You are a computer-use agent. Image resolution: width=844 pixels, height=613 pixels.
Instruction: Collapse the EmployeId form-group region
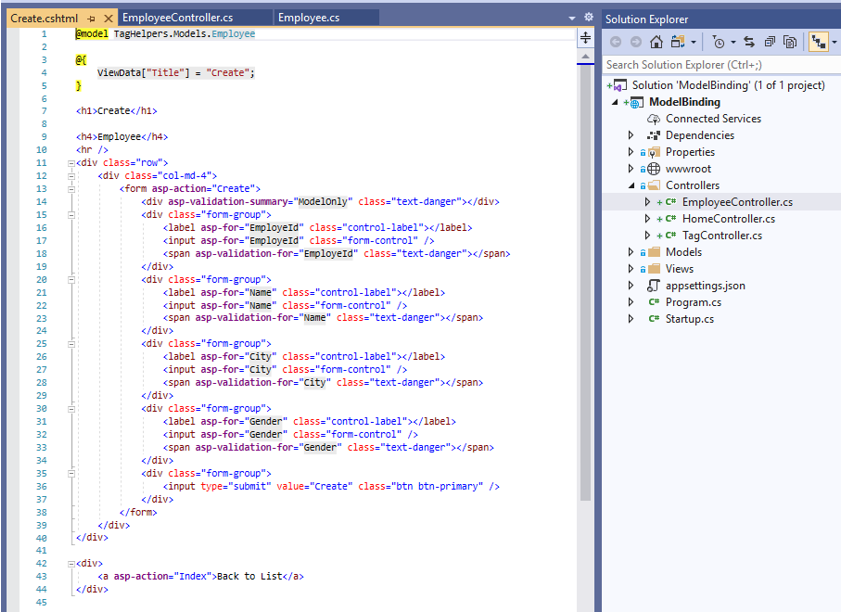pos(71,215)
